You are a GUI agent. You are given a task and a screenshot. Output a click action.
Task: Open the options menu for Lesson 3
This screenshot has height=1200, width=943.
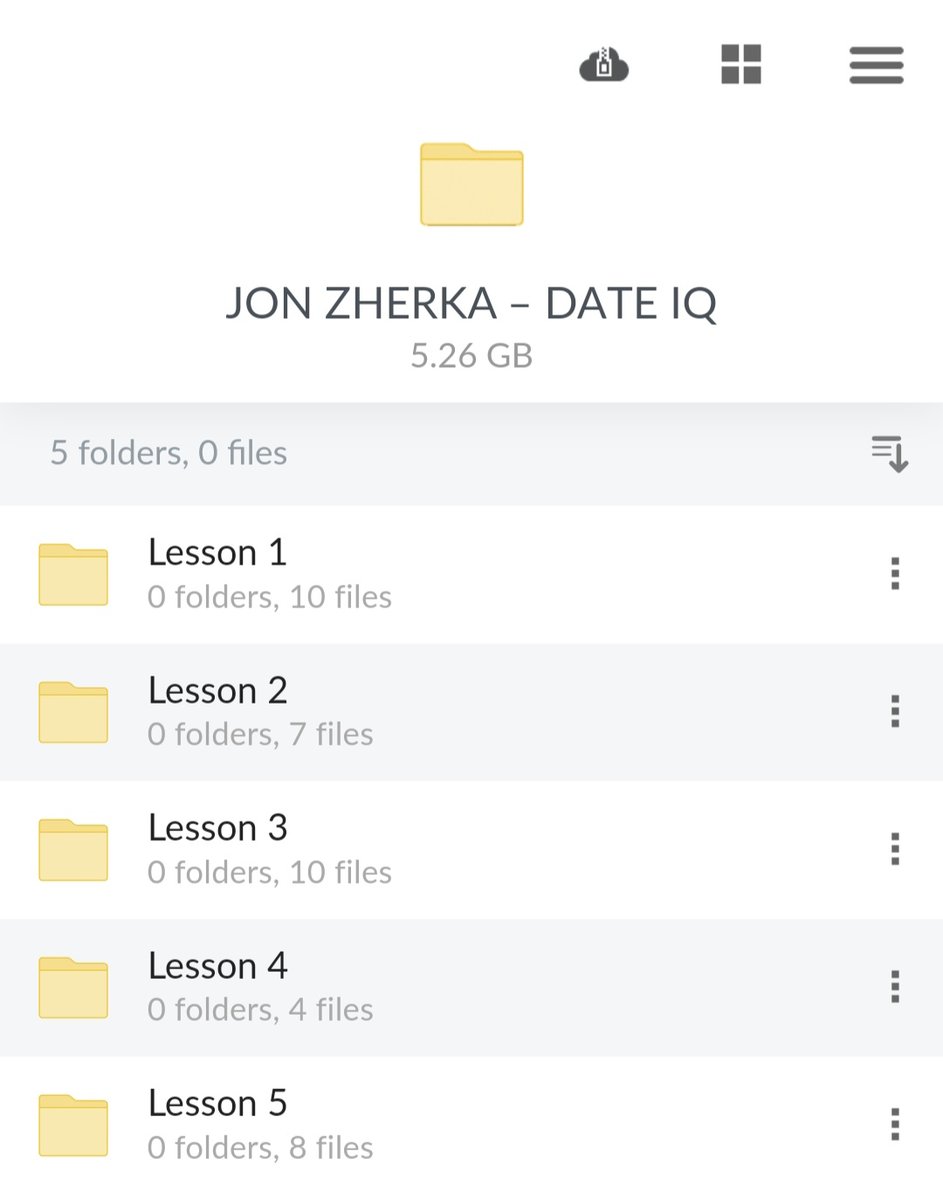895,849
